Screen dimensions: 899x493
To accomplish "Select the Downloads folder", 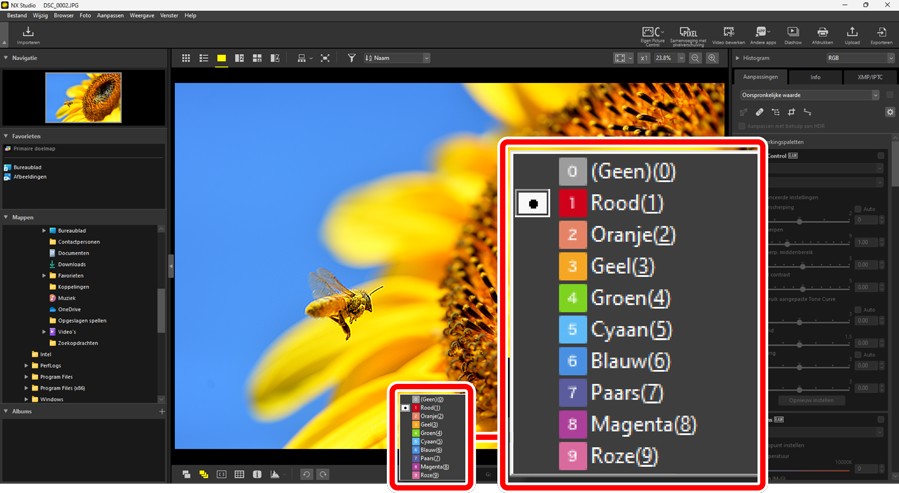I will tap(71, 264).
